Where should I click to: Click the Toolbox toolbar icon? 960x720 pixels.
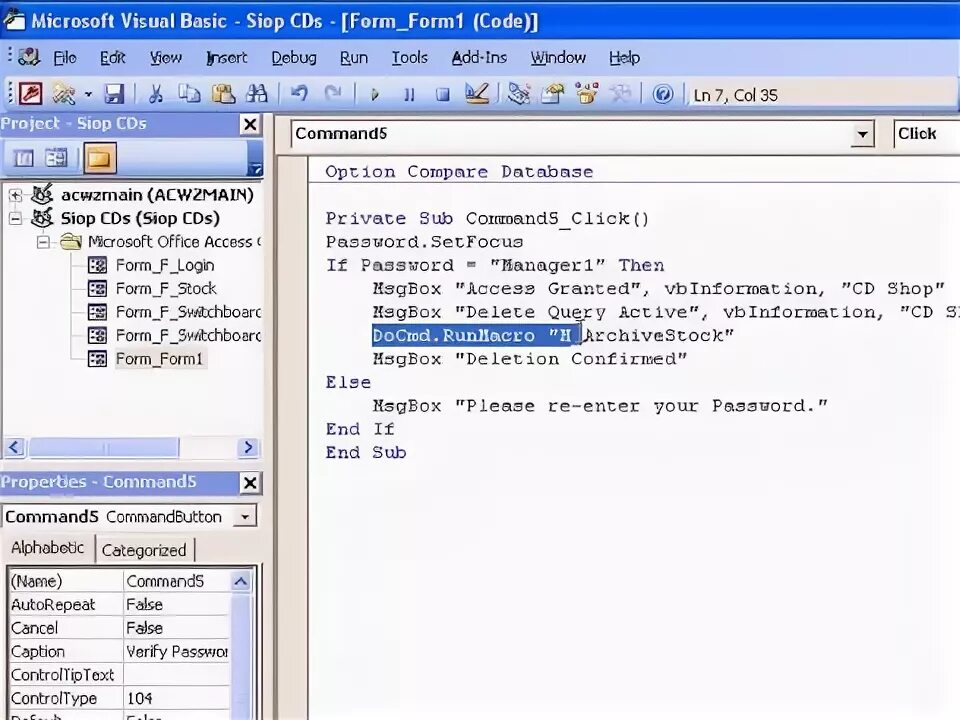coord(620,94)
